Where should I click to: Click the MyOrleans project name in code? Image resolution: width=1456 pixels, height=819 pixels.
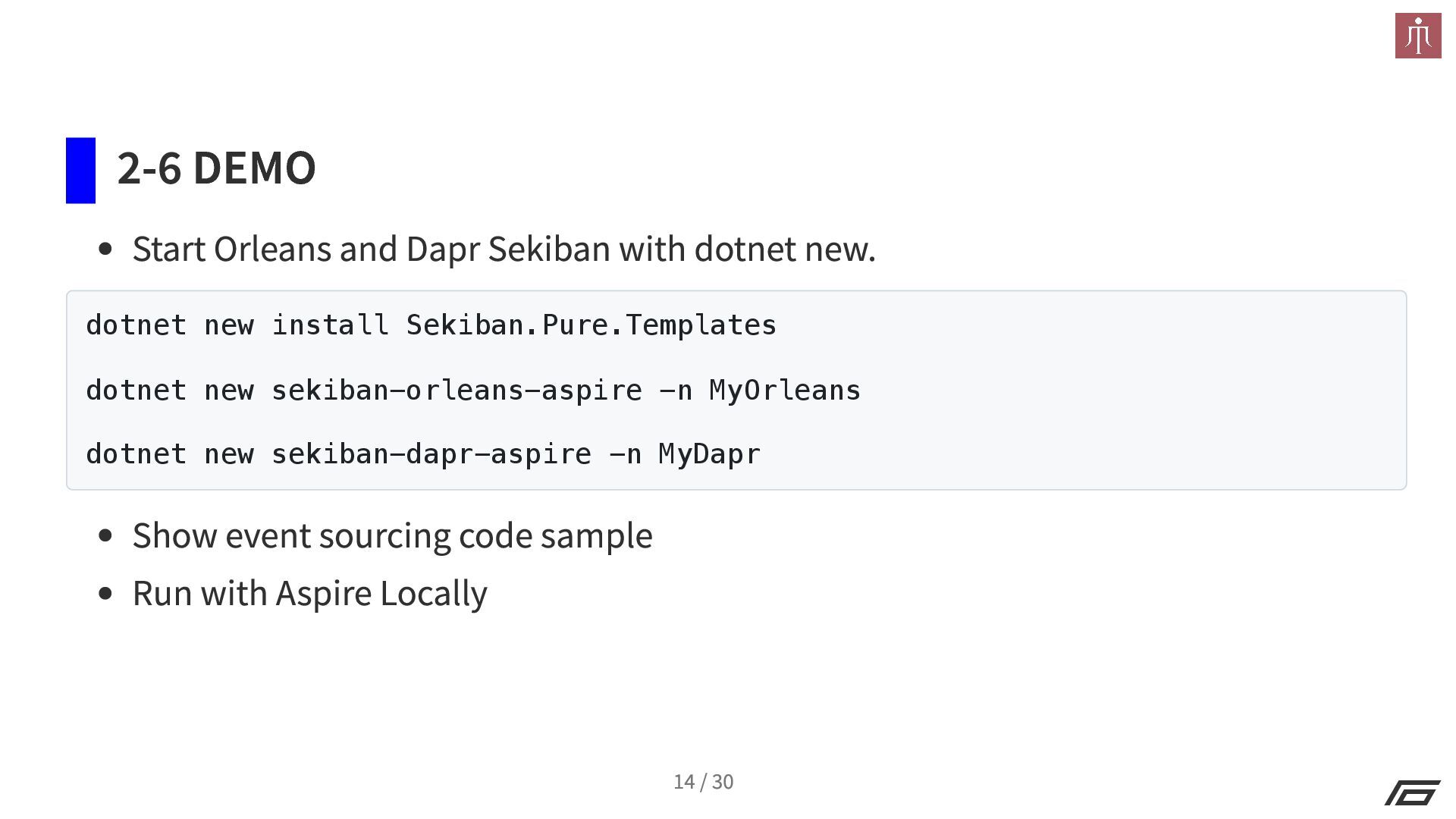[x=785, y=391]
